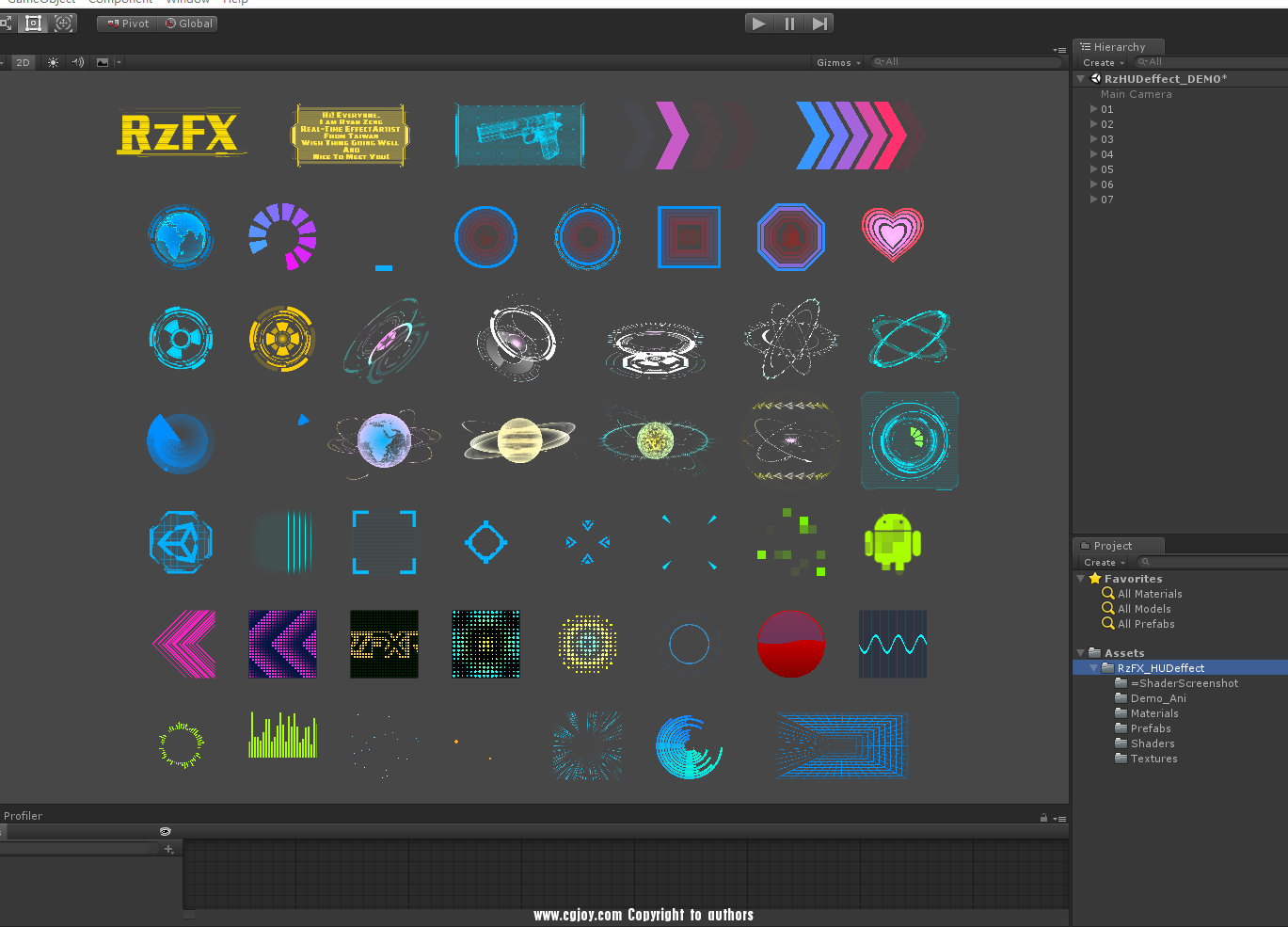
Task: Open the Project Create dropdown
Action: [1104, 562]
